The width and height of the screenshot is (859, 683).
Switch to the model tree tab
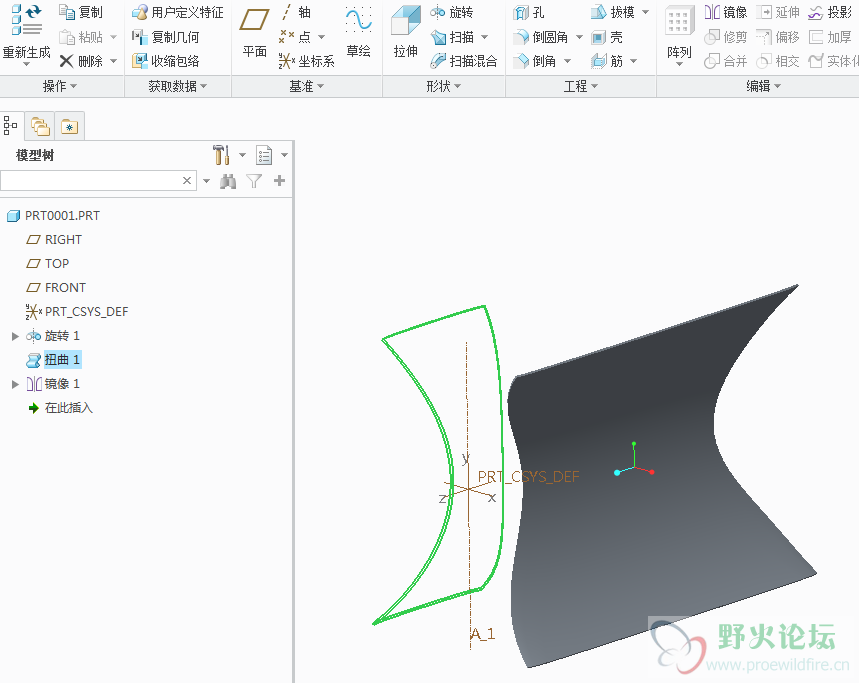(x=10, y=125)
